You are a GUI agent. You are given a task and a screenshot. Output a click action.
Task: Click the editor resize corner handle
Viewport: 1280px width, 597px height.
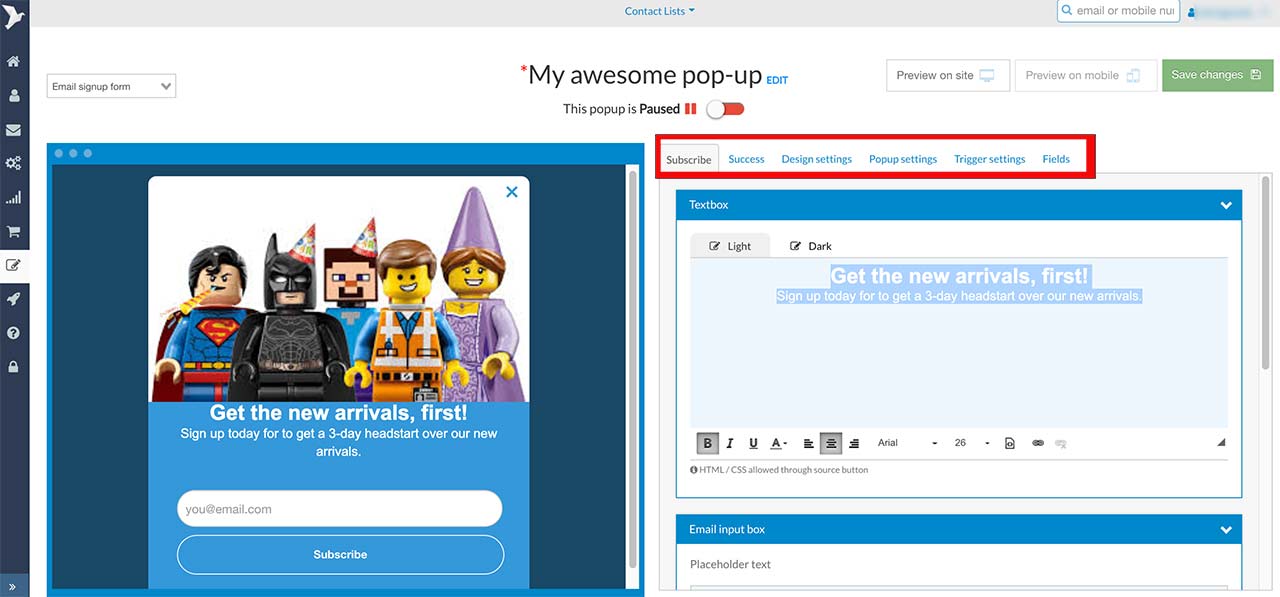coord(1221,443)
